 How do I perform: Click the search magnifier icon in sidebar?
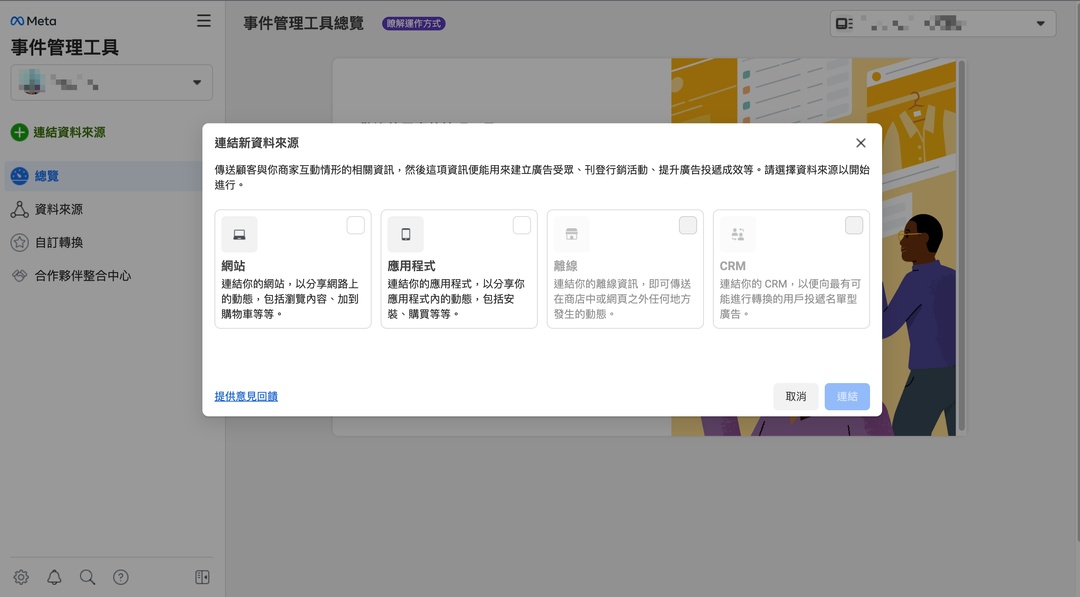point(87,577)
